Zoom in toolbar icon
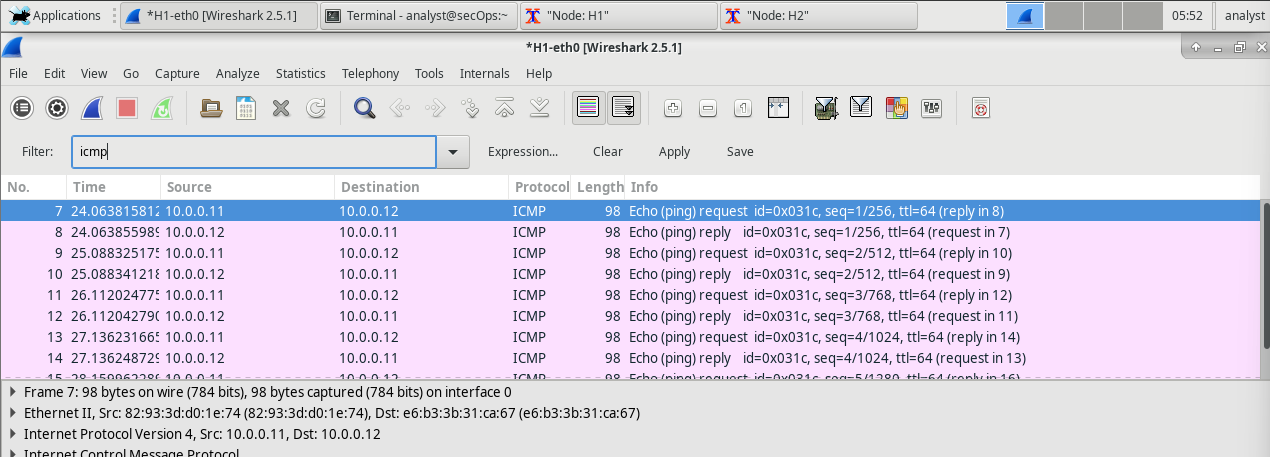Screen dimensions: 1270x457 click(673, 108)
